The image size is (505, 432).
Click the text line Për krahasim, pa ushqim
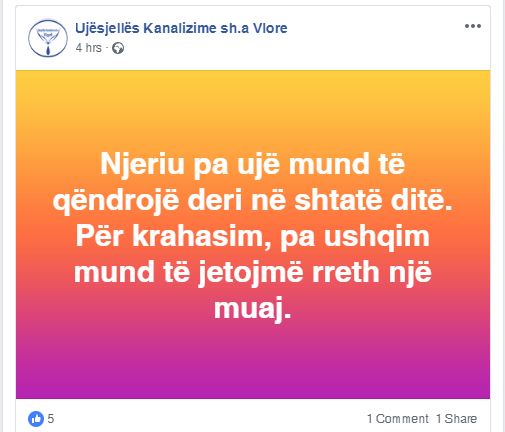253,236
